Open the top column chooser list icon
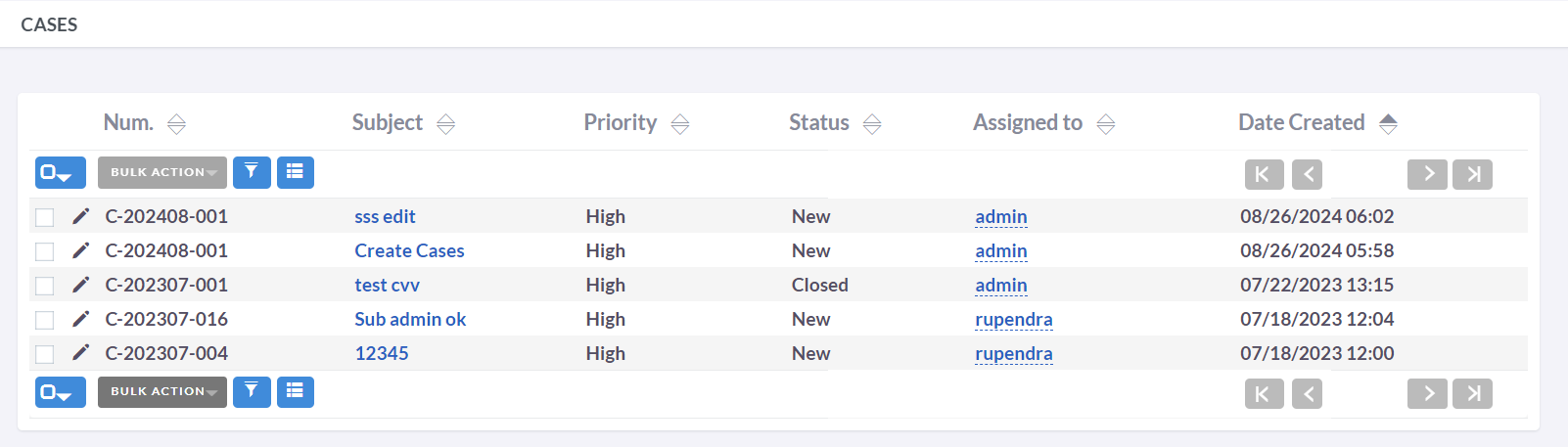Screen dimensions: 1568x447 295,172
